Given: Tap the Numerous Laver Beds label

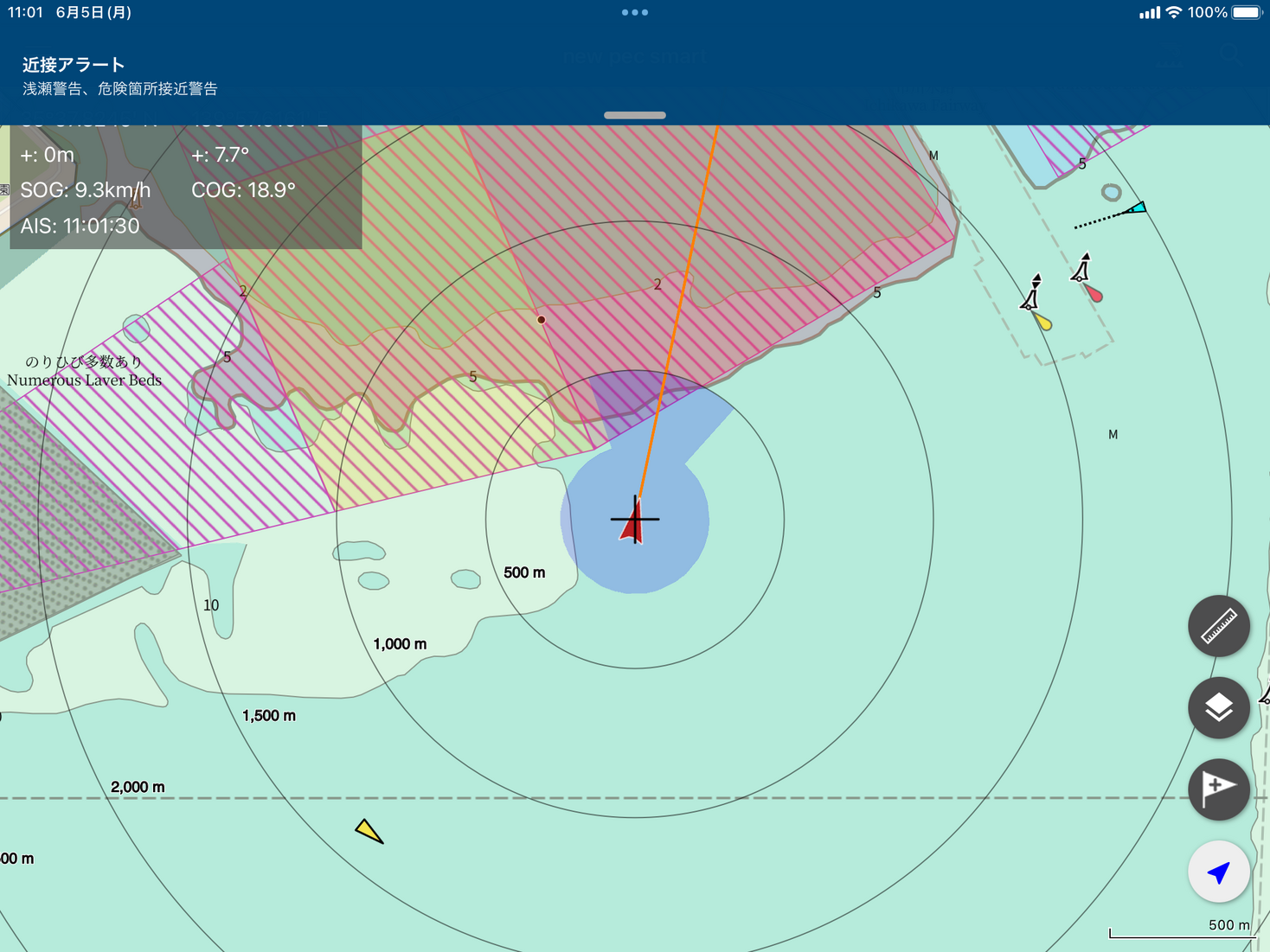Looking at the screenshot, I should (x=84, y=380).
